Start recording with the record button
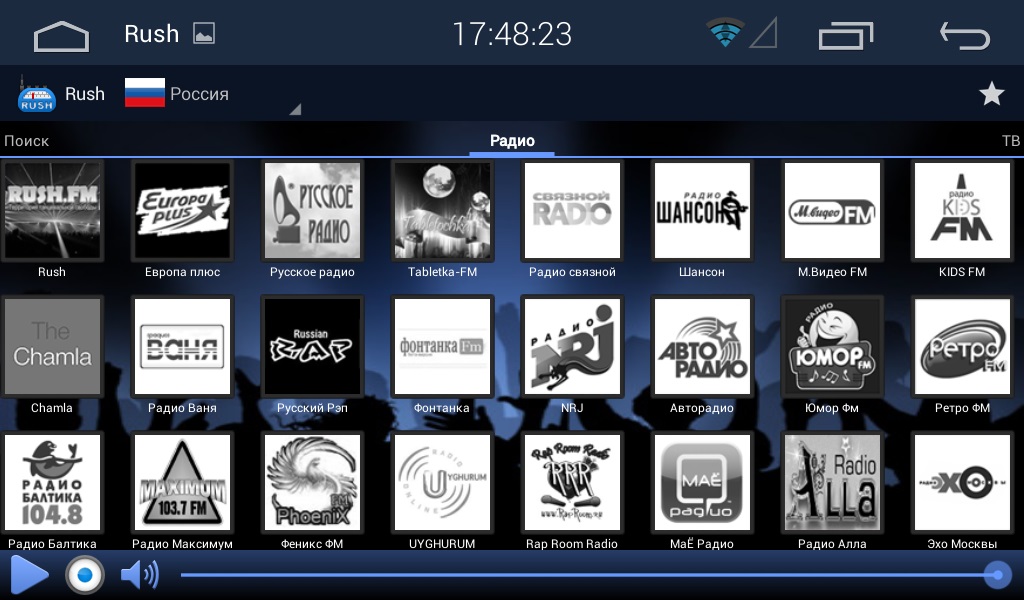The image size is (1024, 600). pyautogui.click(x=85, y=575)
